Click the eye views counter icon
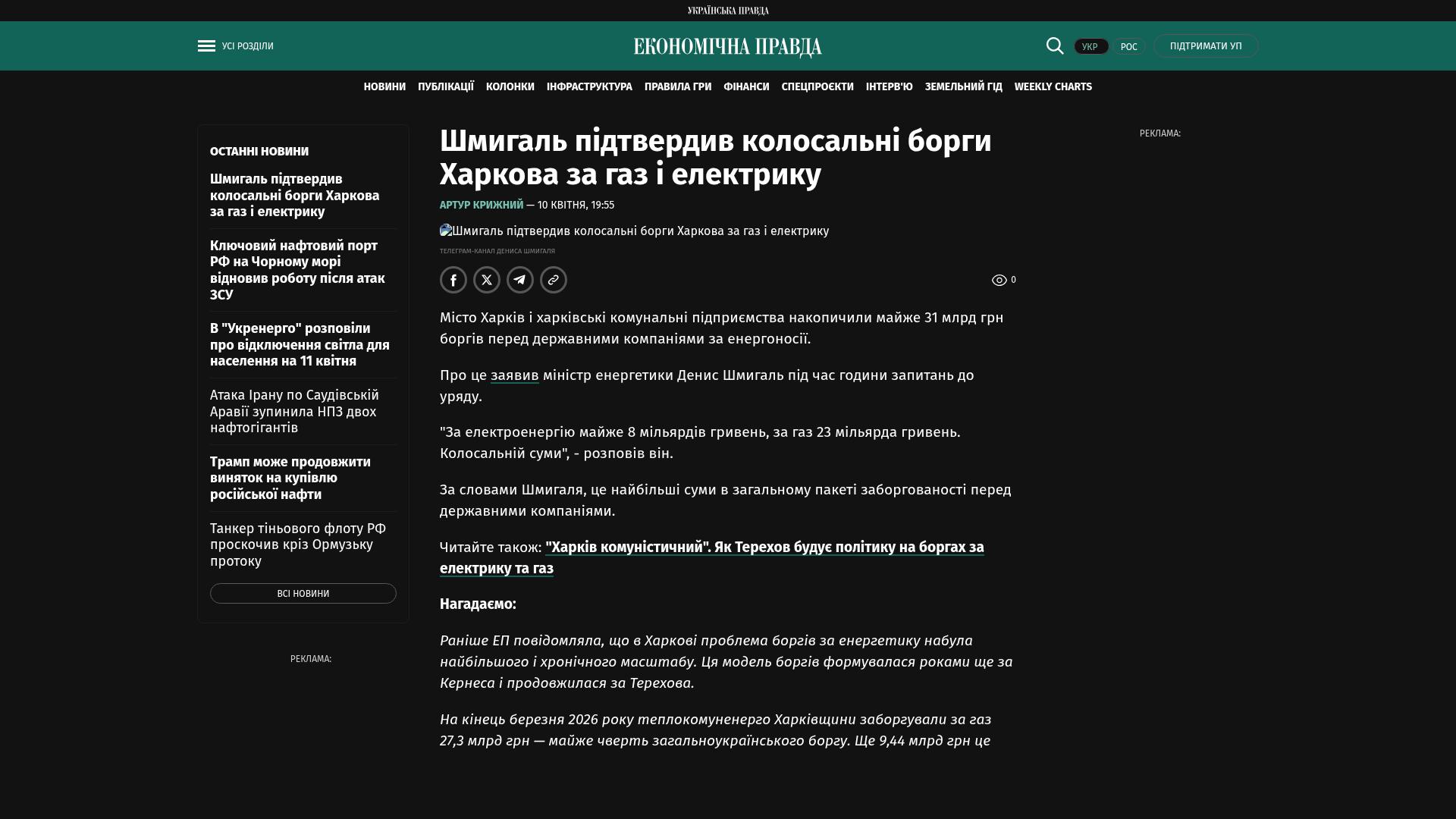The height and width of the screenshot is (819, 1456). [999, 281]
